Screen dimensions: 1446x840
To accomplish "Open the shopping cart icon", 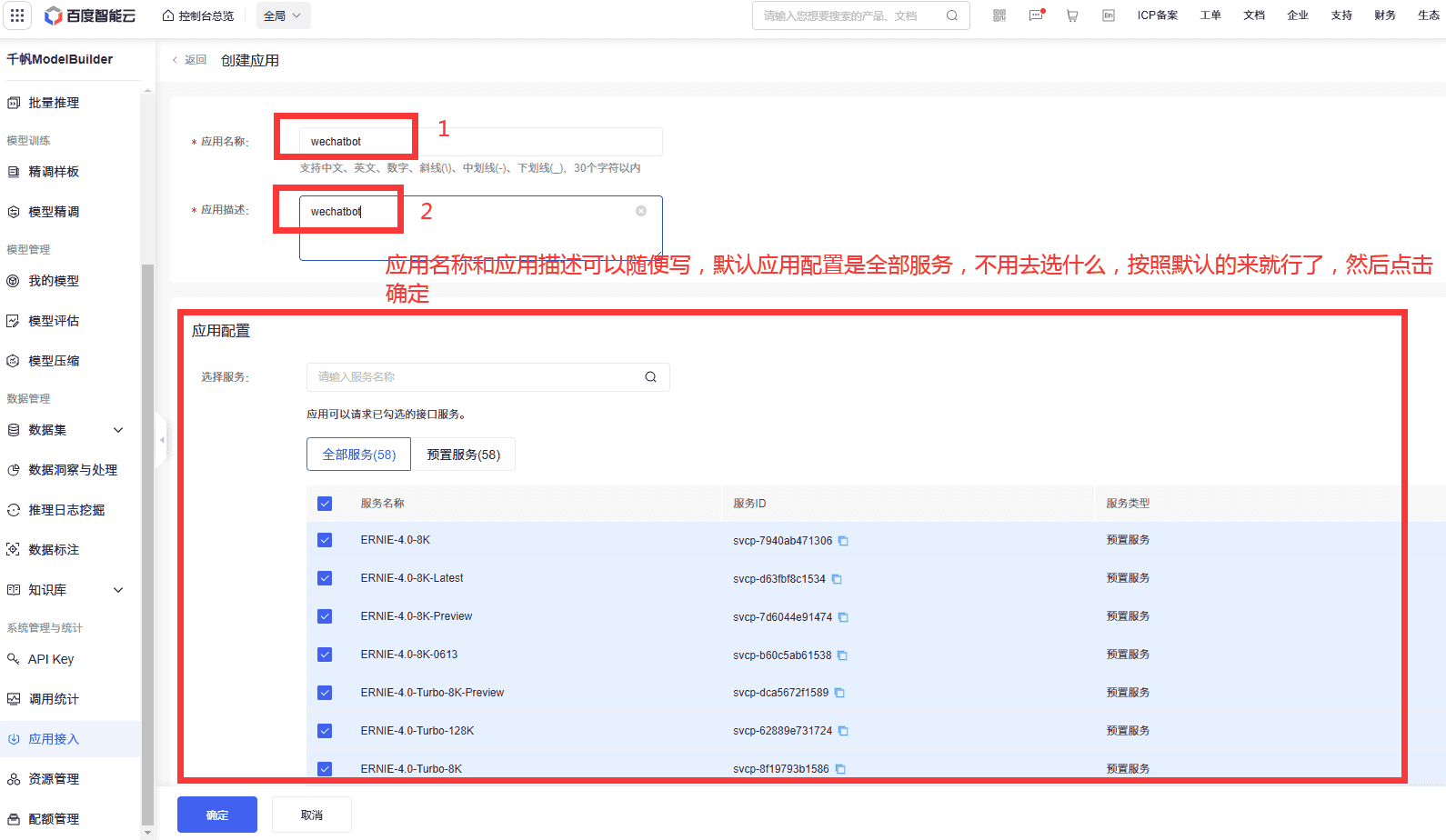I will (1072, 15).
